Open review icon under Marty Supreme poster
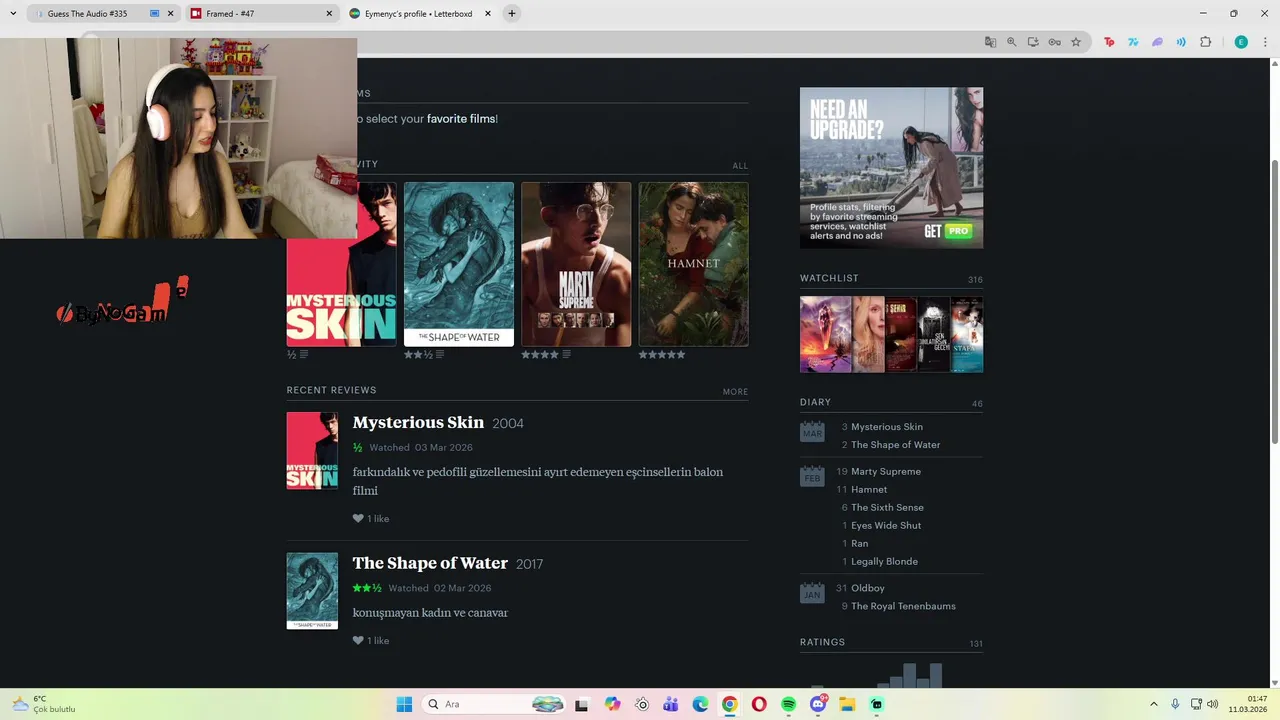The width and height of the screenshot is (1280, 720). click(x=566, y=354)
